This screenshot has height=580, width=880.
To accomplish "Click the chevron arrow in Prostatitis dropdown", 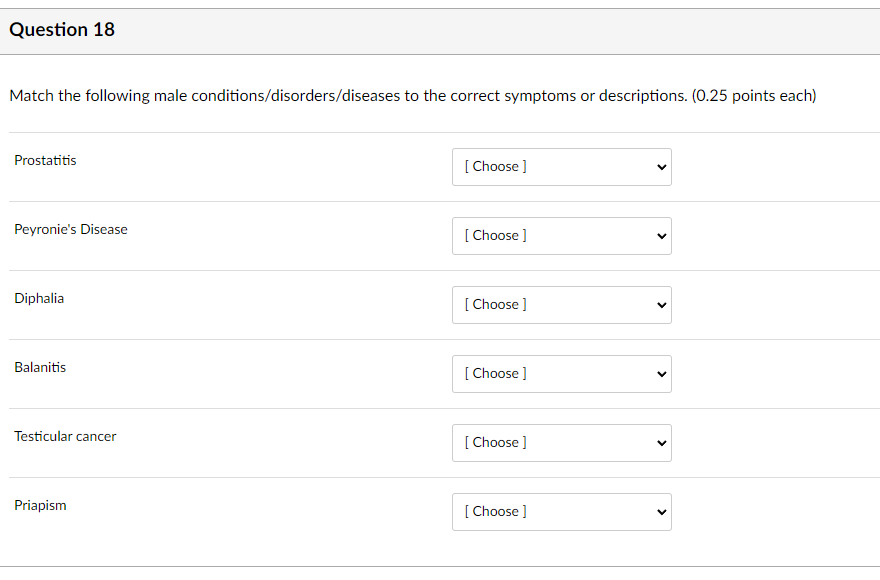I will click(660, 167).
